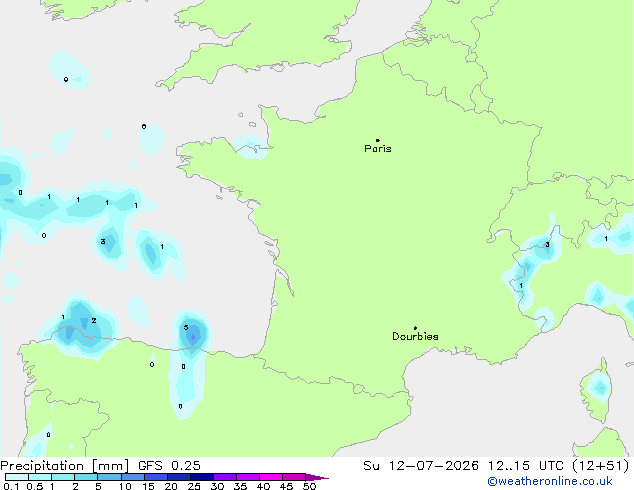Click the legend value label 35
The image size is (634, 490).
click(x=240, y=486)
